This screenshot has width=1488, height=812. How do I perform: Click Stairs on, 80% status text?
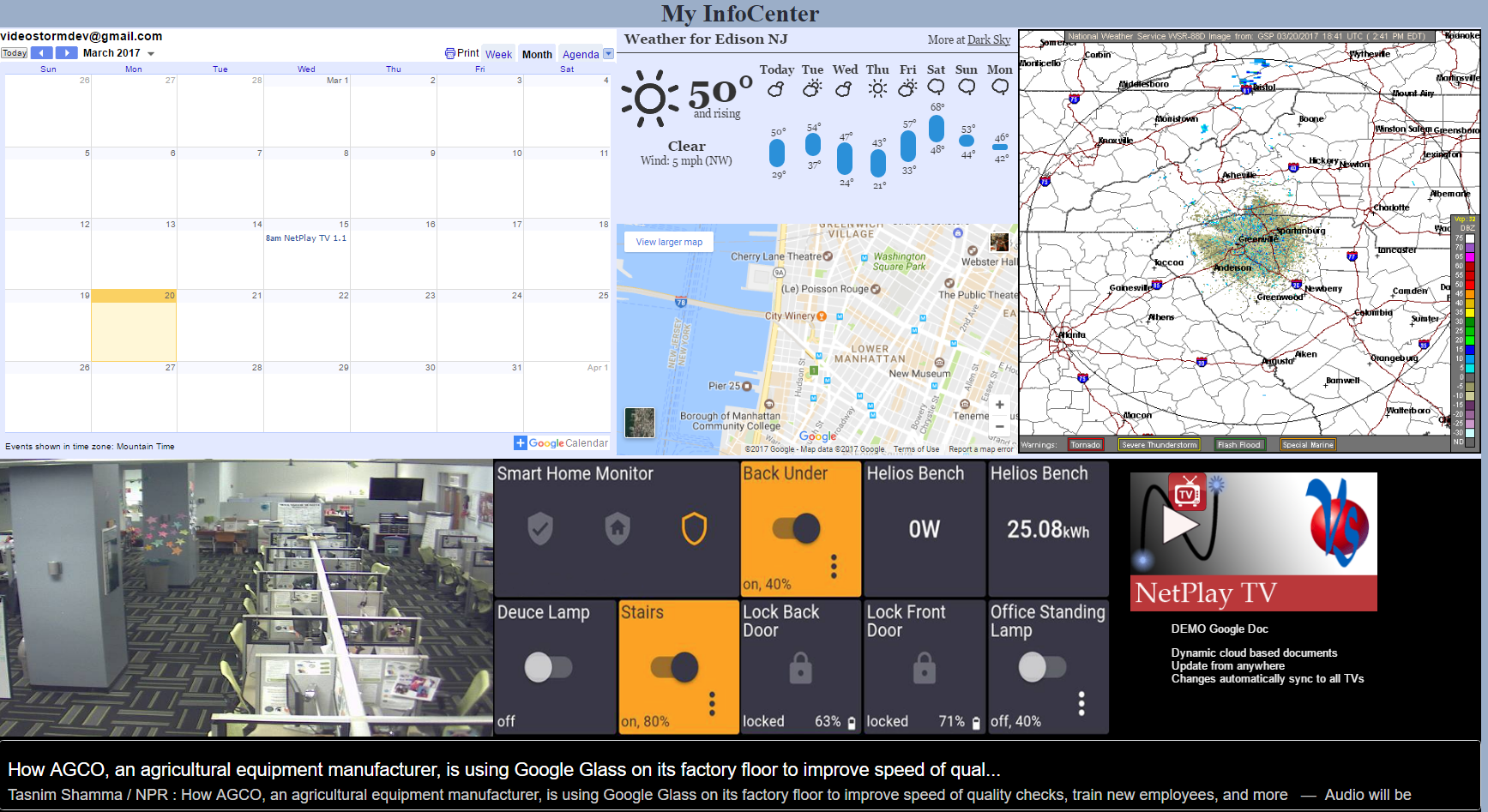[x=645, y=722]
